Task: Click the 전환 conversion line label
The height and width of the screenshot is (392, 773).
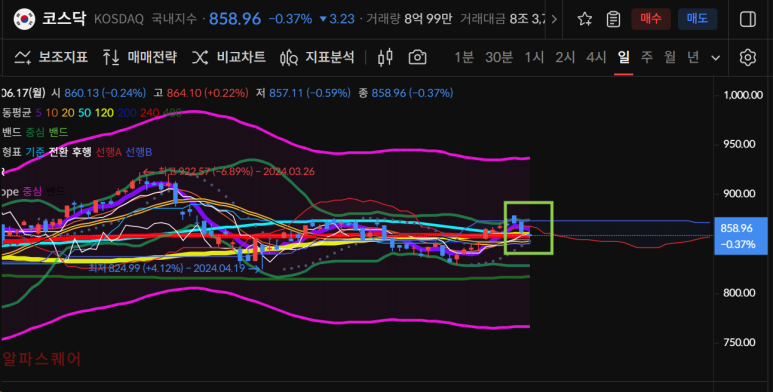Action: (x=58, y=152)
